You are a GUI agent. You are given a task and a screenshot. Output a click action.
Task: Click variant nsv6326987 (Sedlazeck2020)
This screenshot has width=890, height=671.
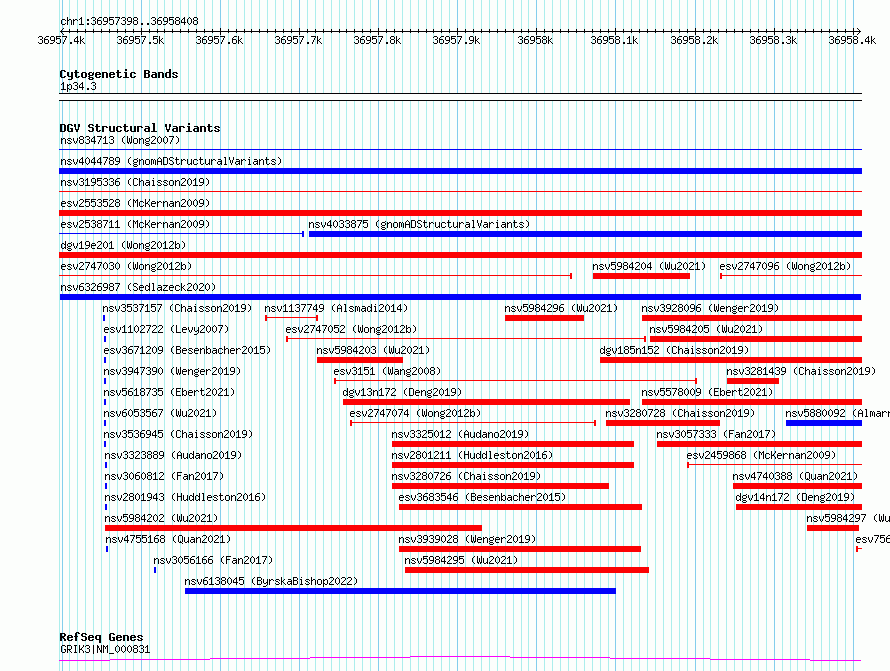(x=138, y=287)
